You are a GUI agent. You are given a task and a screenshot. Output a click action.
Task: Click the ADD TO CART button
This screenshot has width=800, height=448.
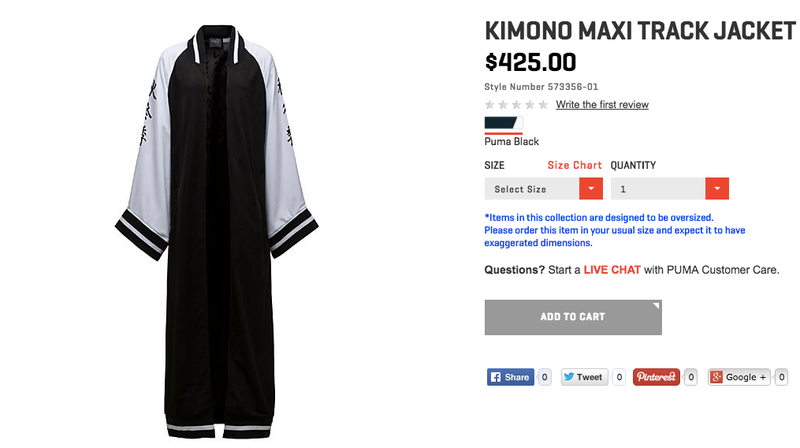coord(573,317)
